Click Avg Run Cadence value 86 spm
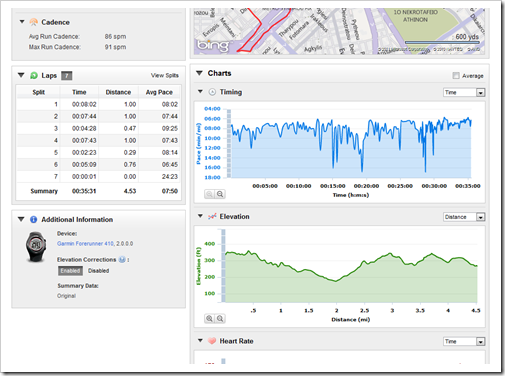This screenshot has width=505, height=376. (x=115, y=36)
